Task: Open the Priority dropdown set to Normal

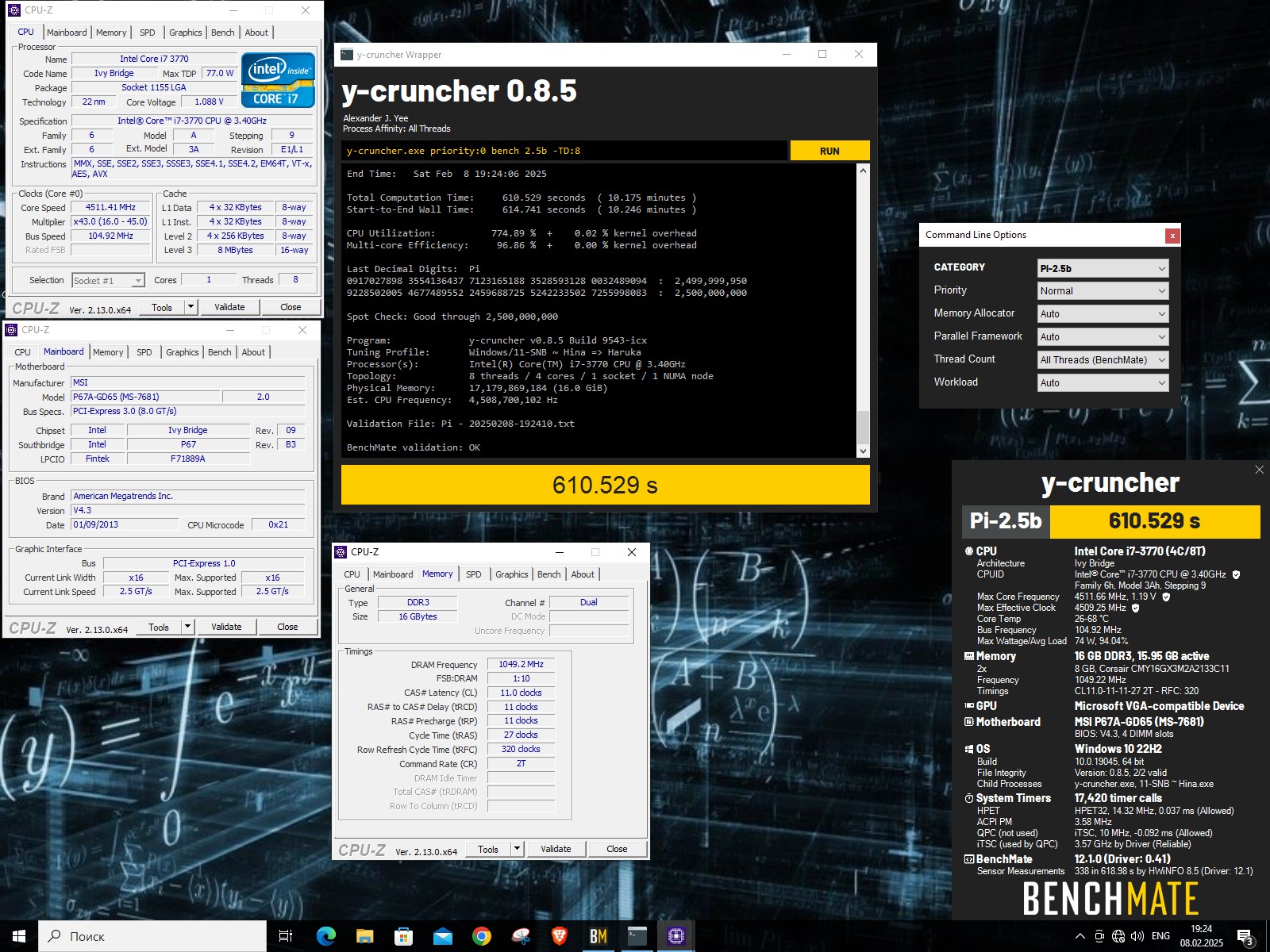Action: pyautogui.click(x=1103, y=291)
